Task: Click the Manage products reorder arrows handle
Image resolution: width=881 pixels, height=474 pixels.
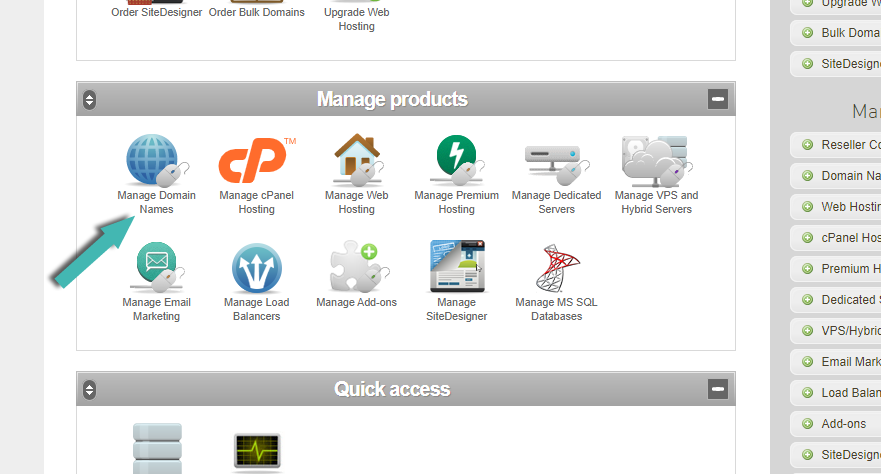Action: tap(89, 100)
